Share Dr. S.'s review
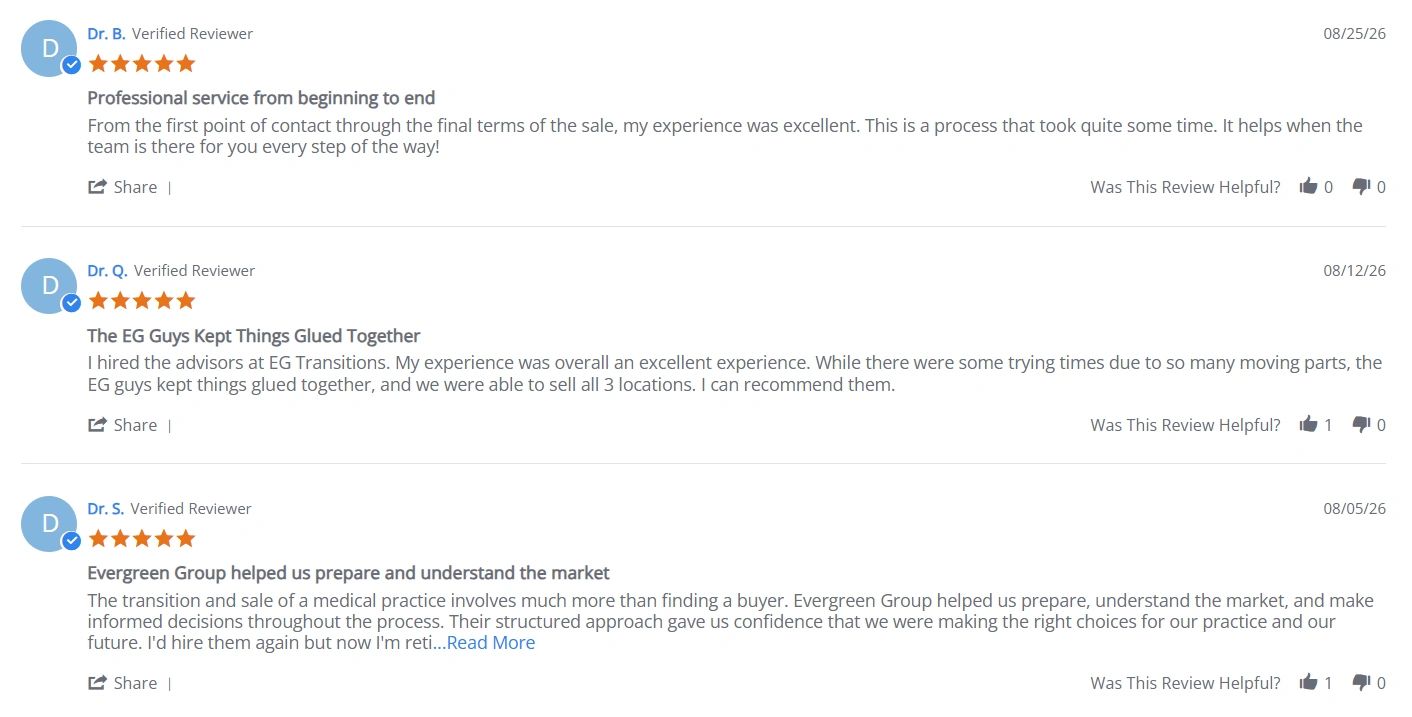This screenshot has height=717, width=1412. tap(123, 683)
